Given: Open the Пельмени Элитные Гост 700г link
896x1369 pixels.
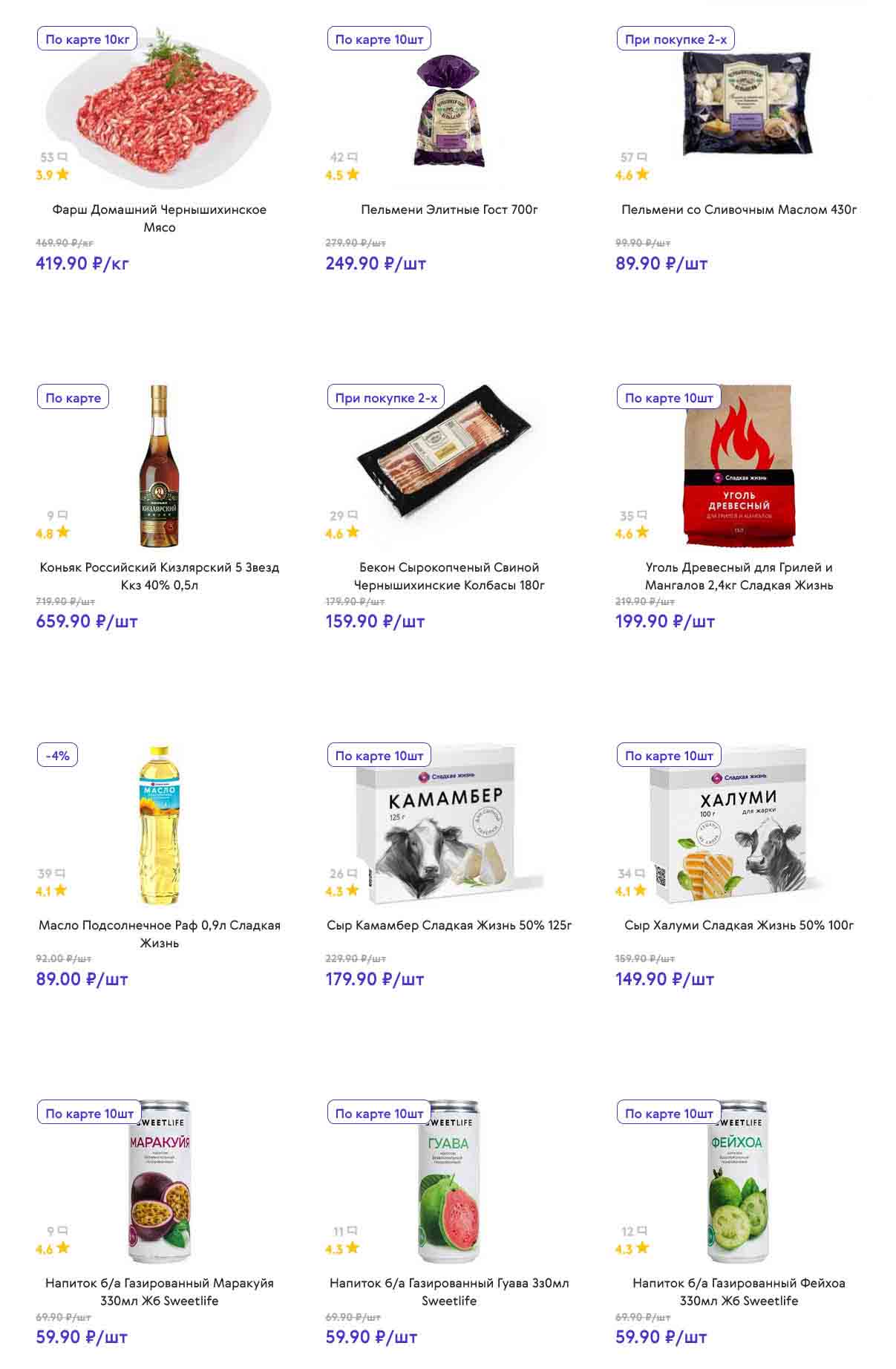Looking at the screenshot, I should (x=449, y=210).
